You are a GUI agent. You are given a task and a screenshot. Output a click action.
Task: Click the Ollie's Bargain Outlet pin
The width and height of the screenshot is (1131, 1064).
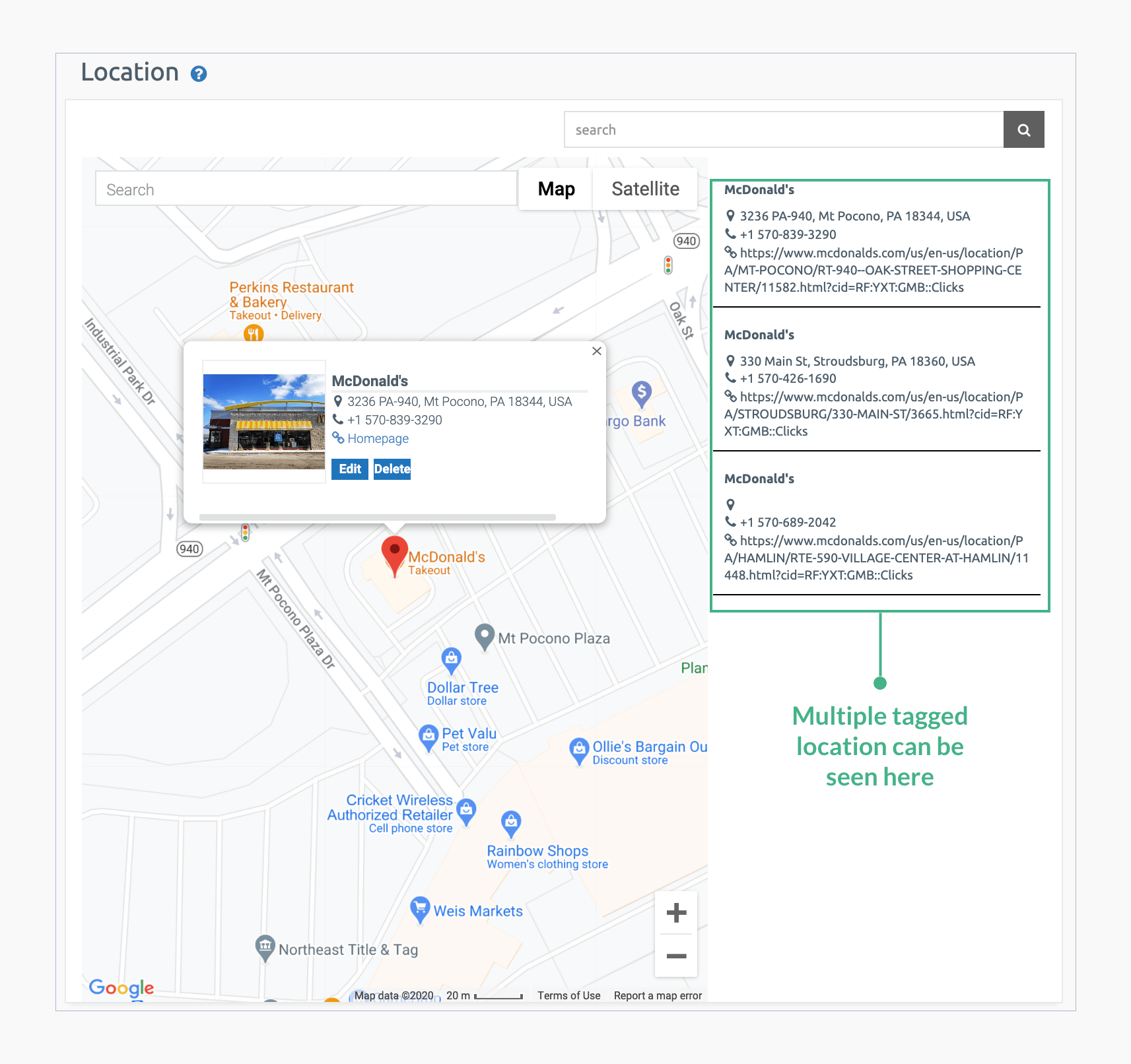coord(579,751)
